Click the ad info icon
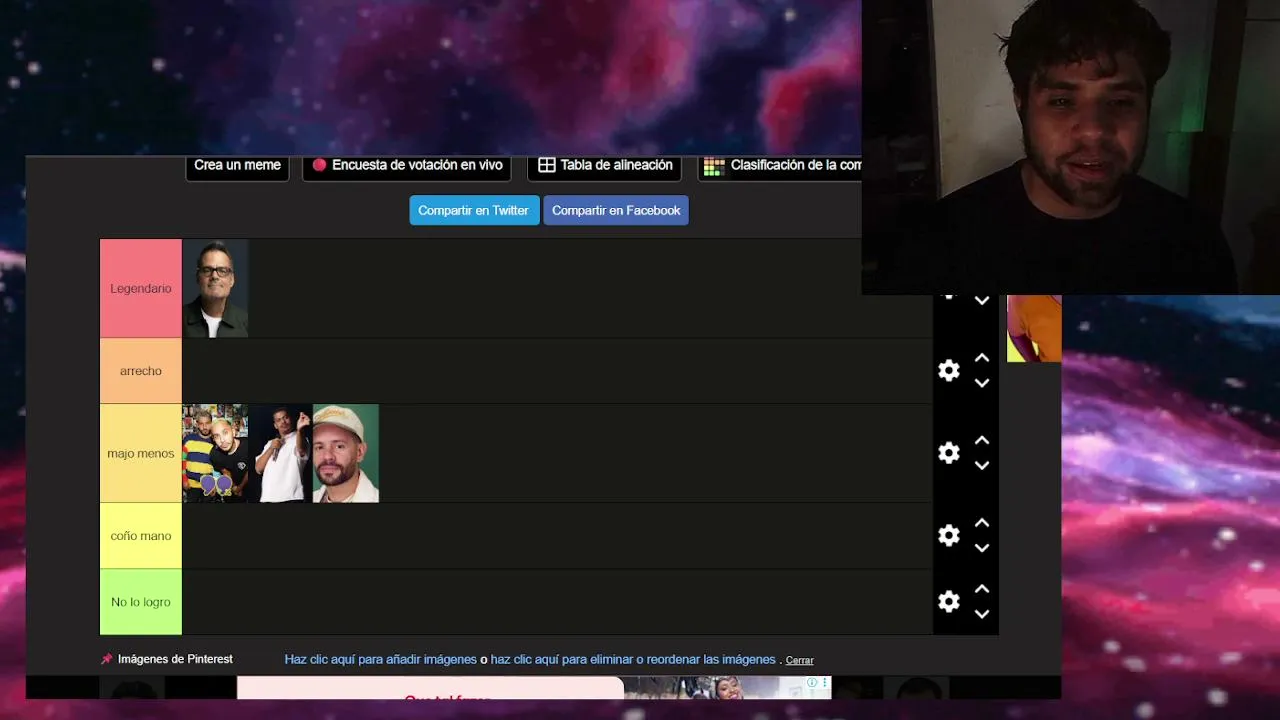 pos(813,683)
